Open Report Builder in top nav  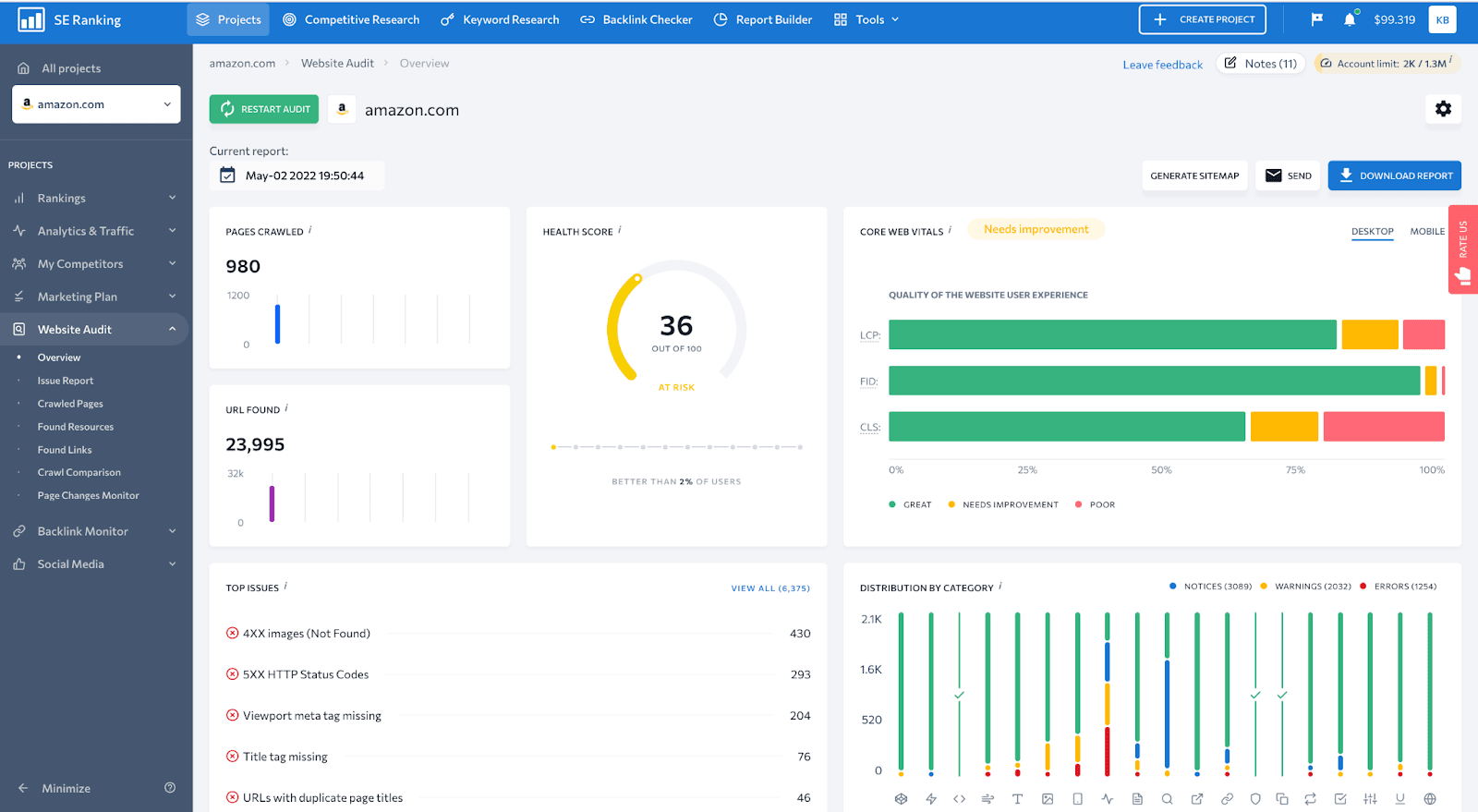tap(763, 19)
